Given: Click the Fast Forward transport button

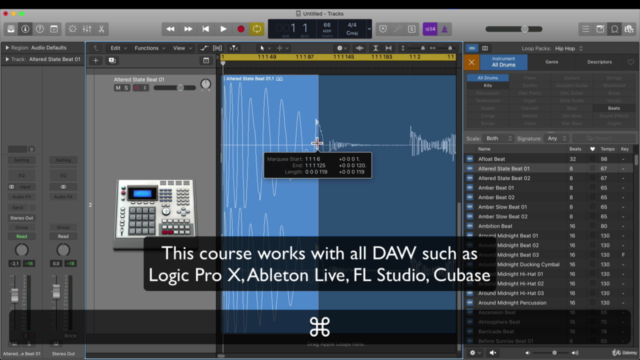Looking at the screenshot, I should tap(188, 29).
